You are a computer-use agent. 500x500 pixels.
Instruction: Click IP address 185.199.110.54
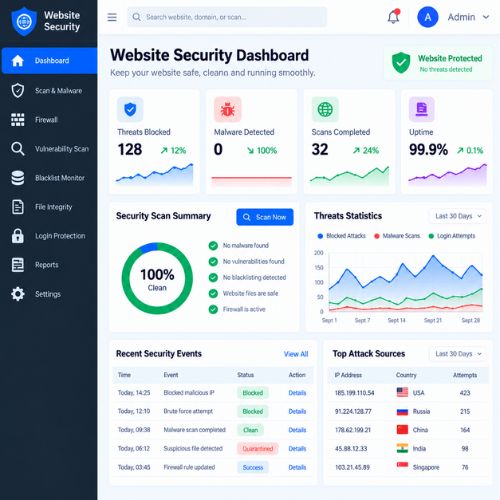click(x=355, y=393)
